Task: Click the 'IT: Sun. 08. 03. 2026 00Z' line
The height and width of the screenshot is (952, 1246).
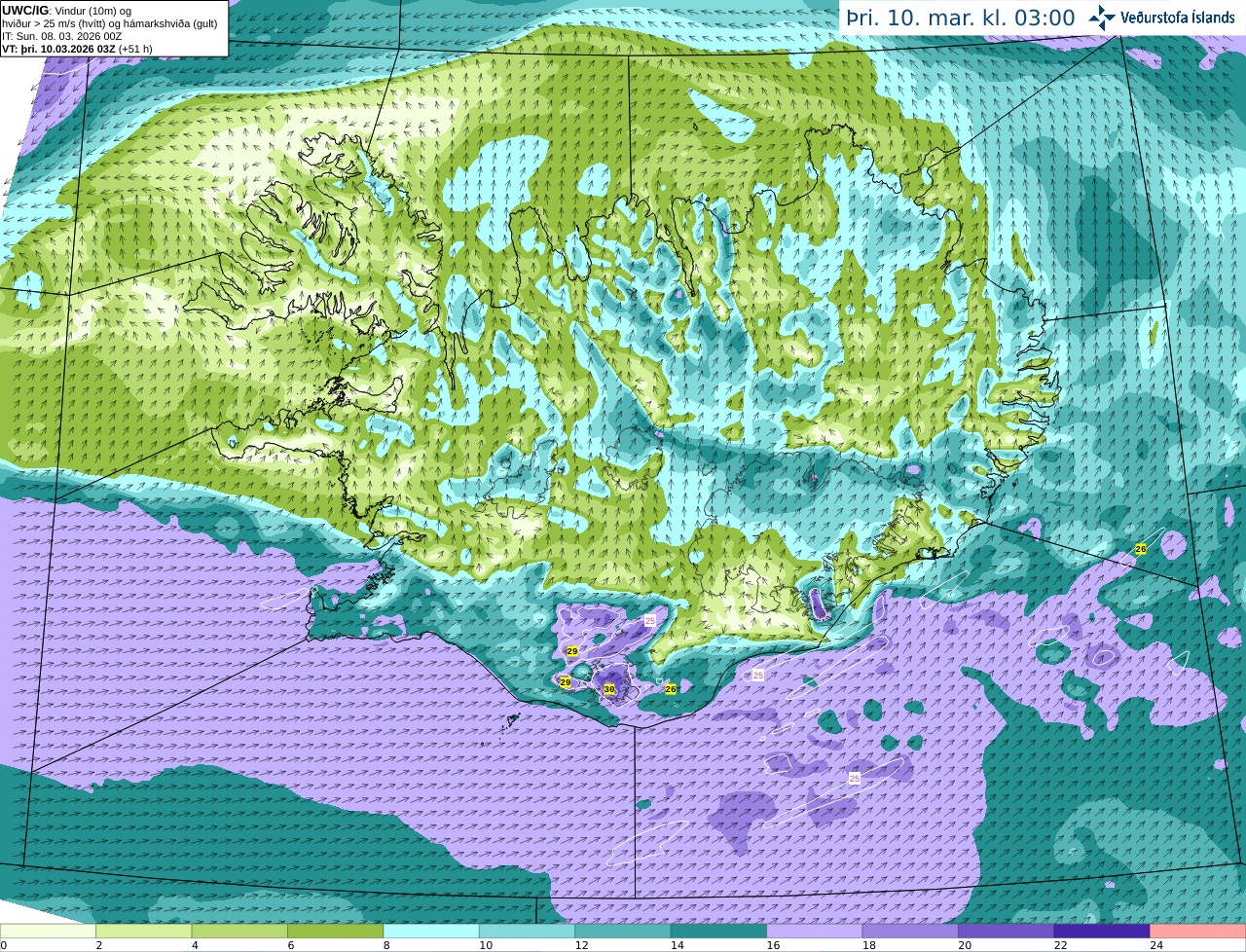Action: click(x=62, y=36)
